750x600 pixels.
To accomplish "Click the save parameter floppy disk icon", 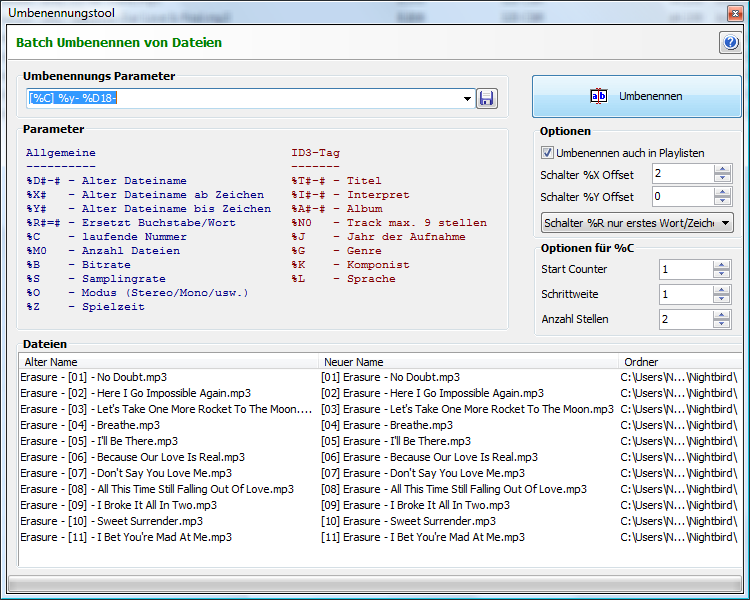I will [x=487, y=98].
